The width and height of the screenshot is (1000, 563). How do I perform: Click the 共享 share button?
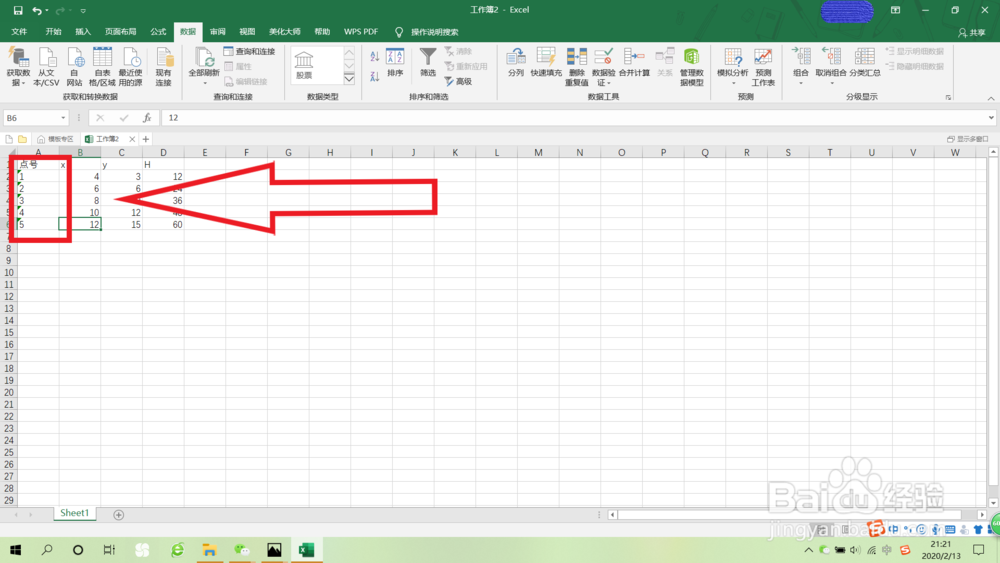(x=971, y=33)
